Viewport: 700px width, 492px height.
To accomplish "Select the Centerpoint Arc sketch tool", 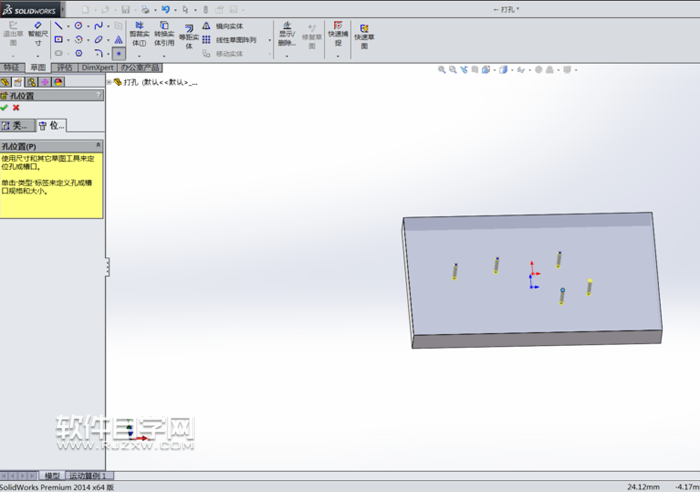I will (79, 40).
